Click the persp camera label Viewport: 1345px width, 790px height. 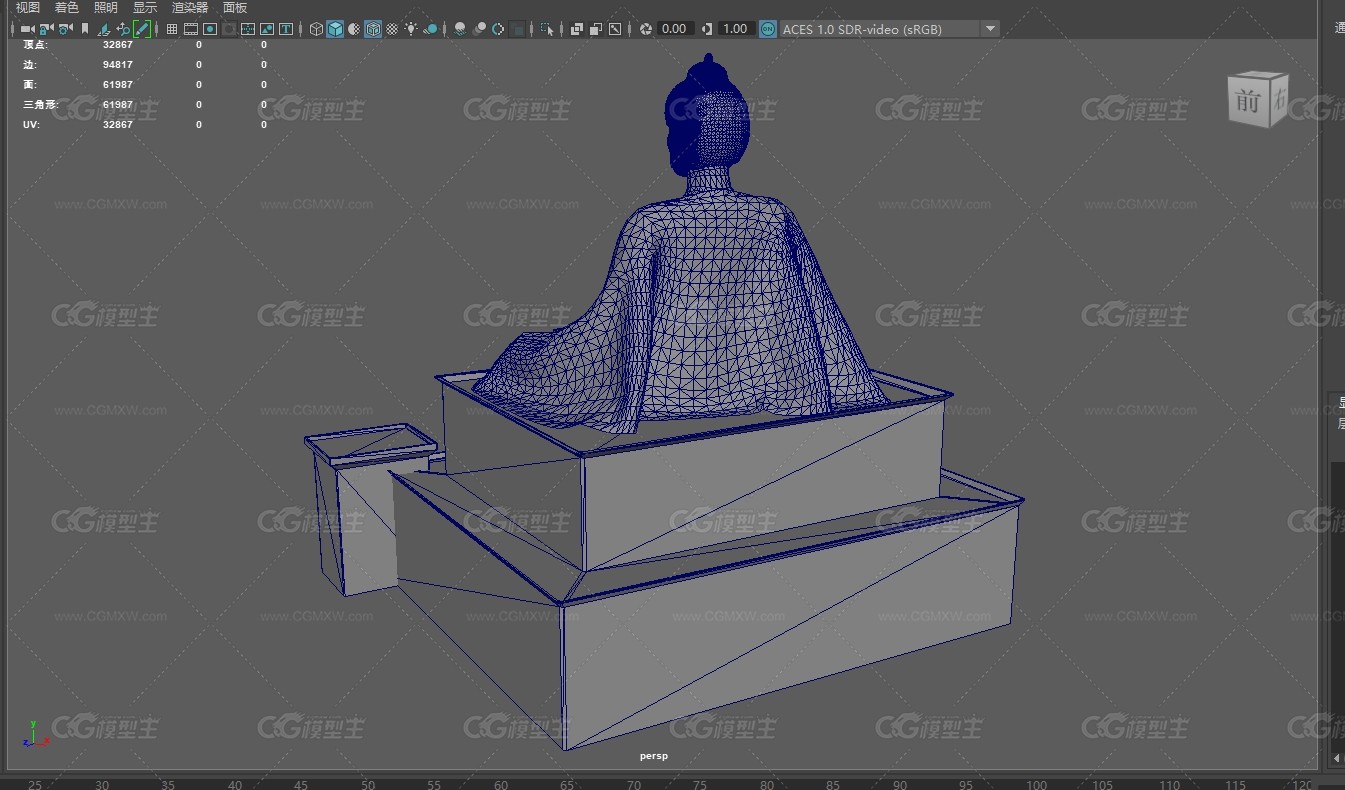click(653, 756)
